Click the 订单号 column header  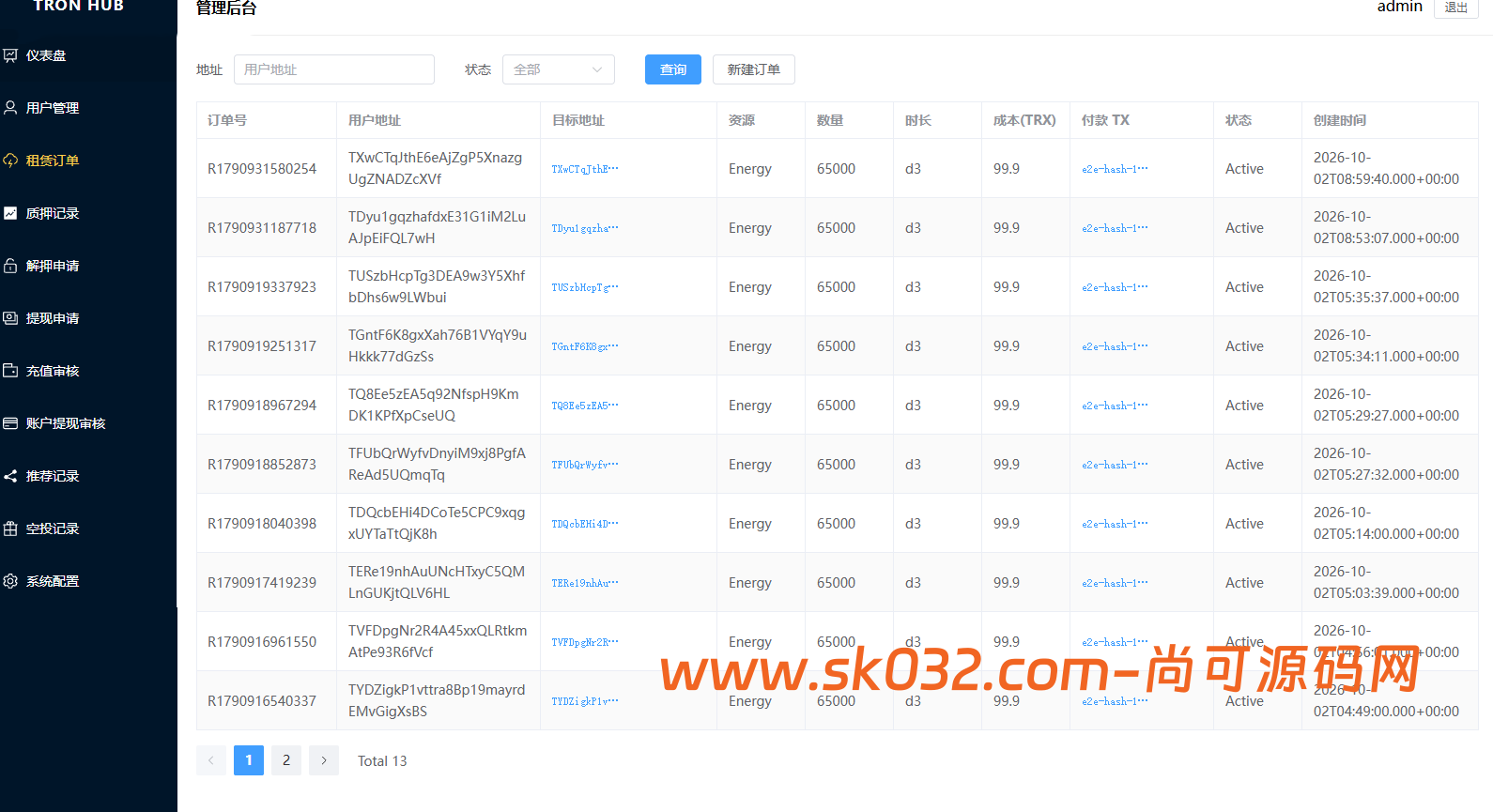click(x=227, y=120)
